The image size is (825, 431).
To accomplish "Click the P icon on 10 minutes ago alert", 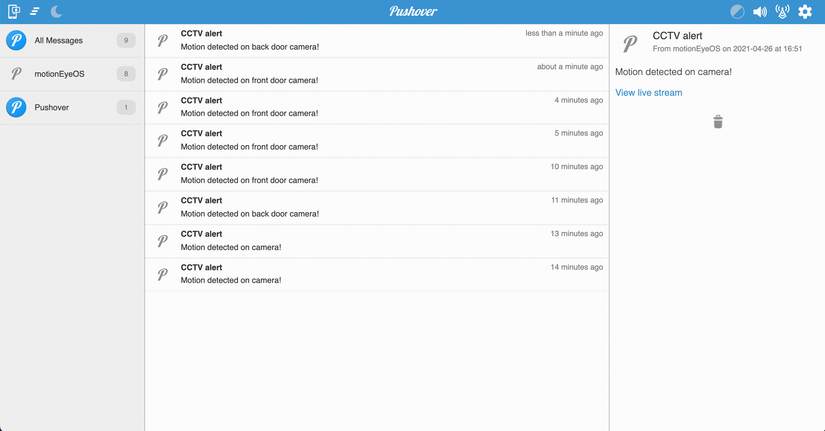I will point(163,174).
